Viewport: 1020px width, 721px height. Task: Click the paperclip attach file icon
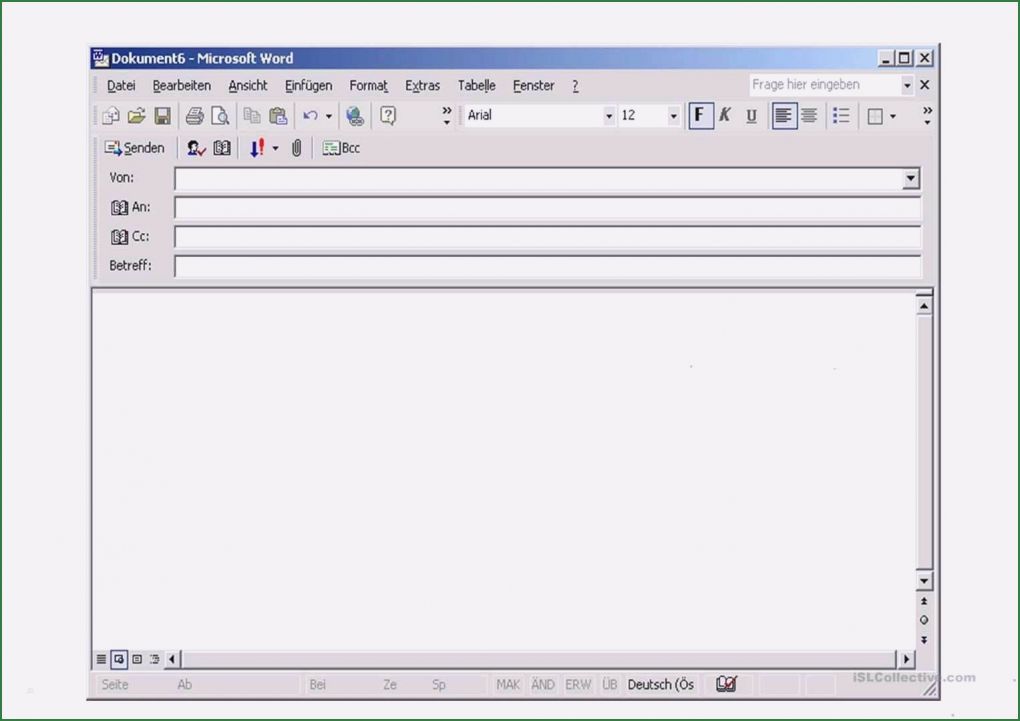point(296,148)
